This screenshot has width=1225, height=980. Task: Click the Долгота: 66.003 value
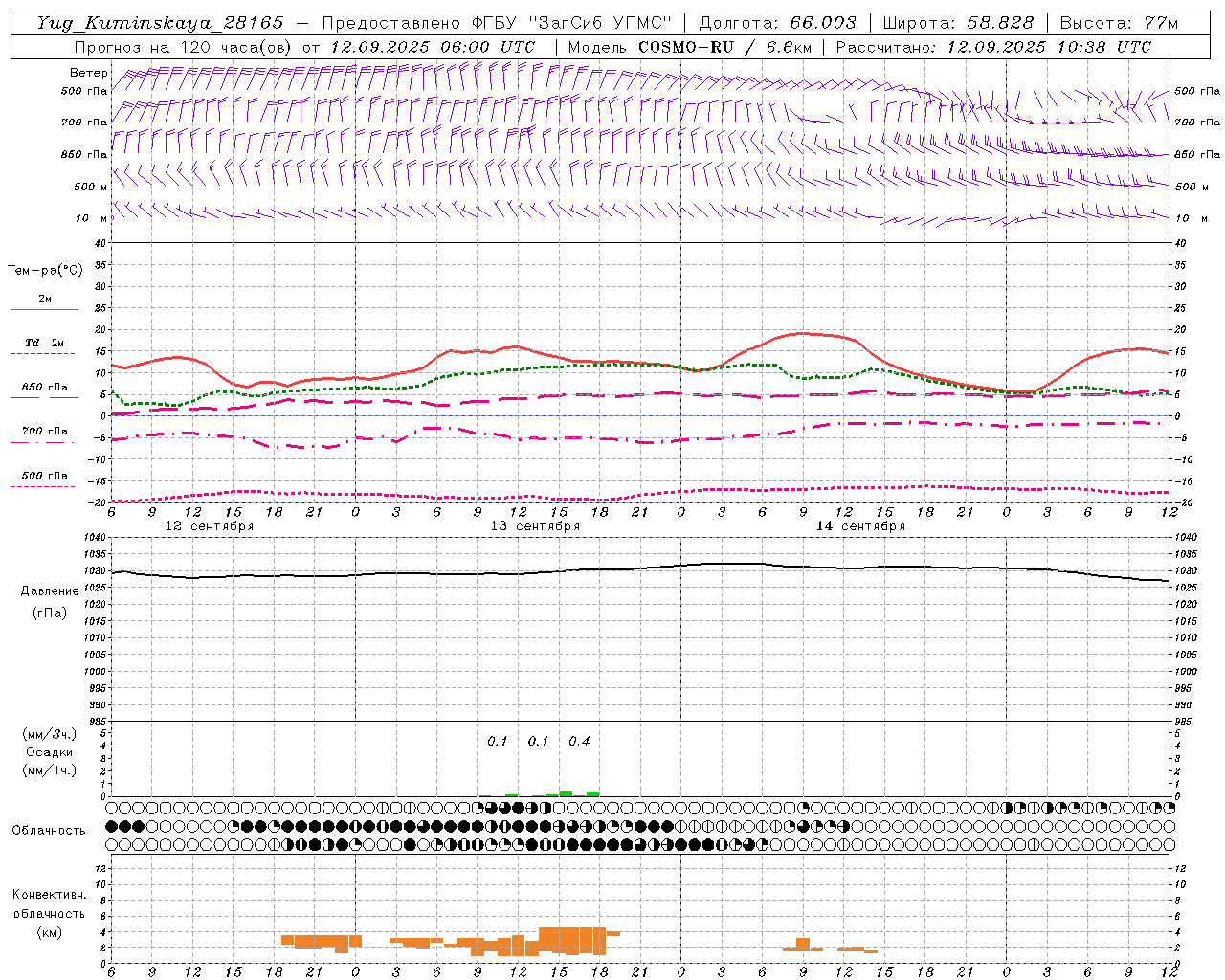(x=777, y=23)
